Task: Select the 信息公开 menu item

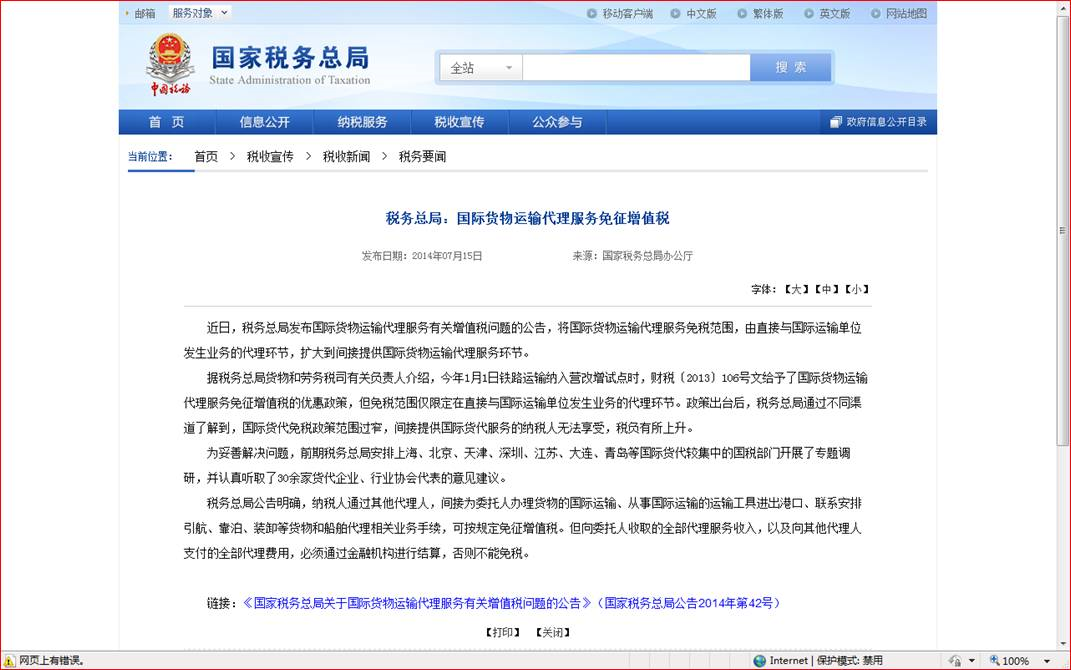Action: 265,122
